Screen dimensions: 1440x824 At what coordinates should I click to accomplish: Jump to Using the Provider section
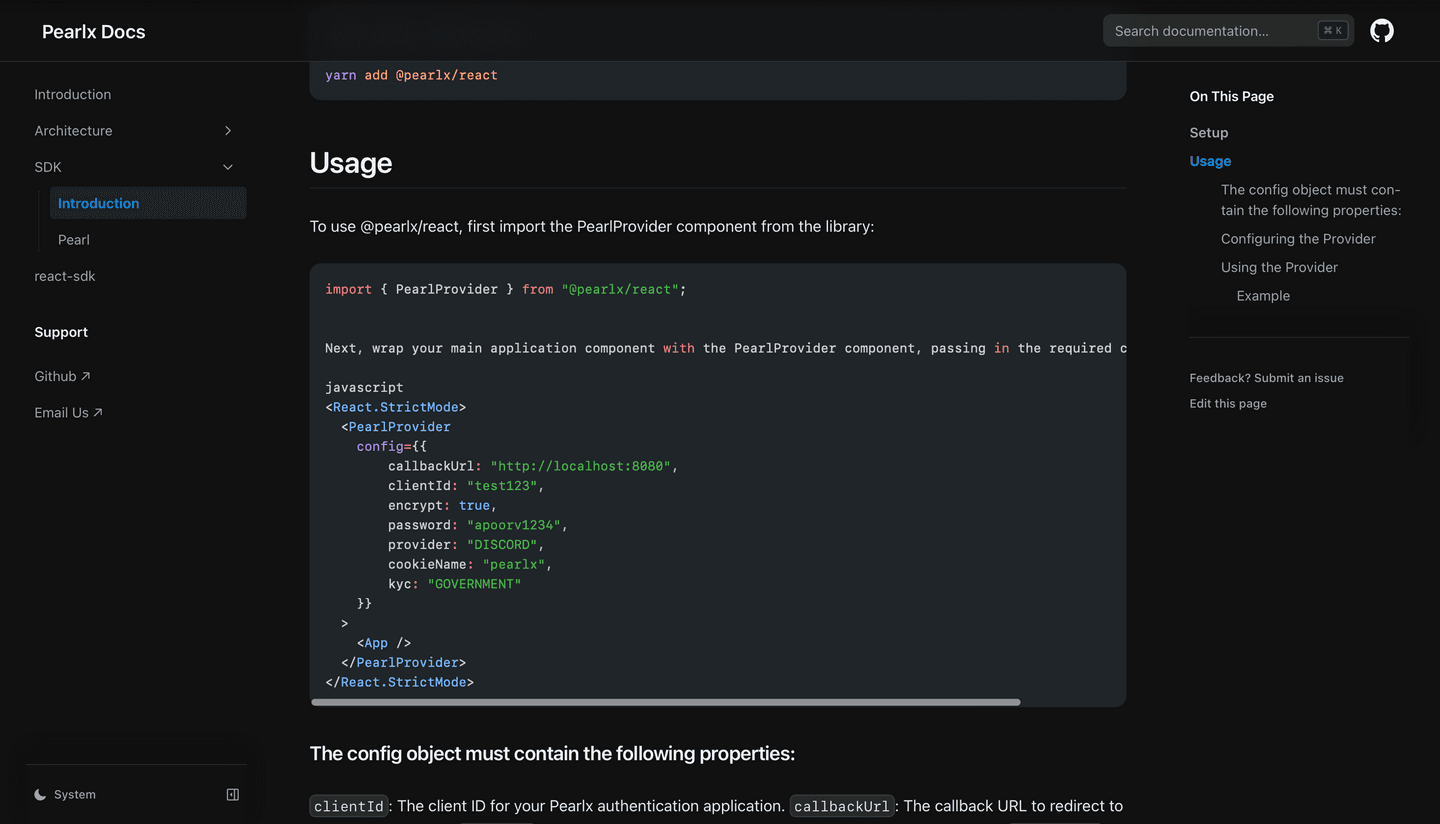click(x=1279, y=267)
